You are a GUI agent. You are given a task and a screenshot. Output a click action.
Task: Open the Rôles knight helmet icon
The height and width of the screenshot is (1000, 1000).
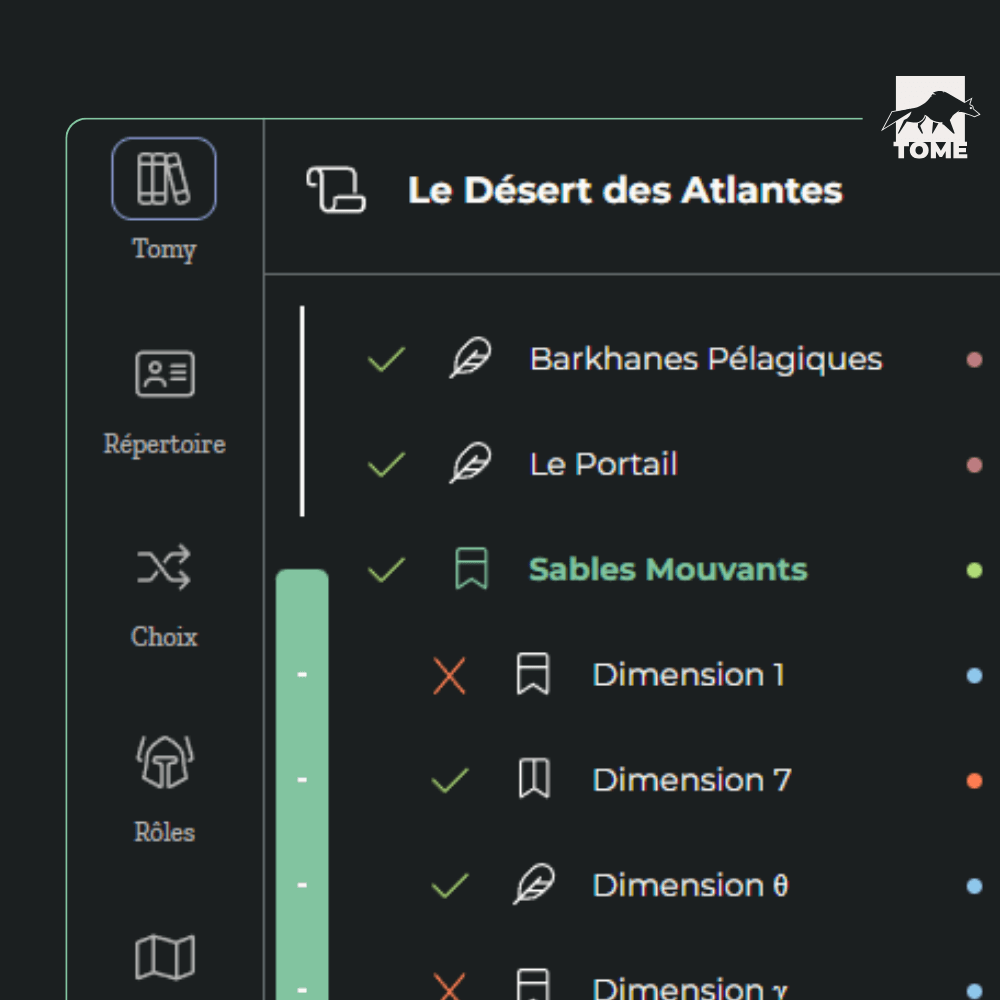(164, 763)
